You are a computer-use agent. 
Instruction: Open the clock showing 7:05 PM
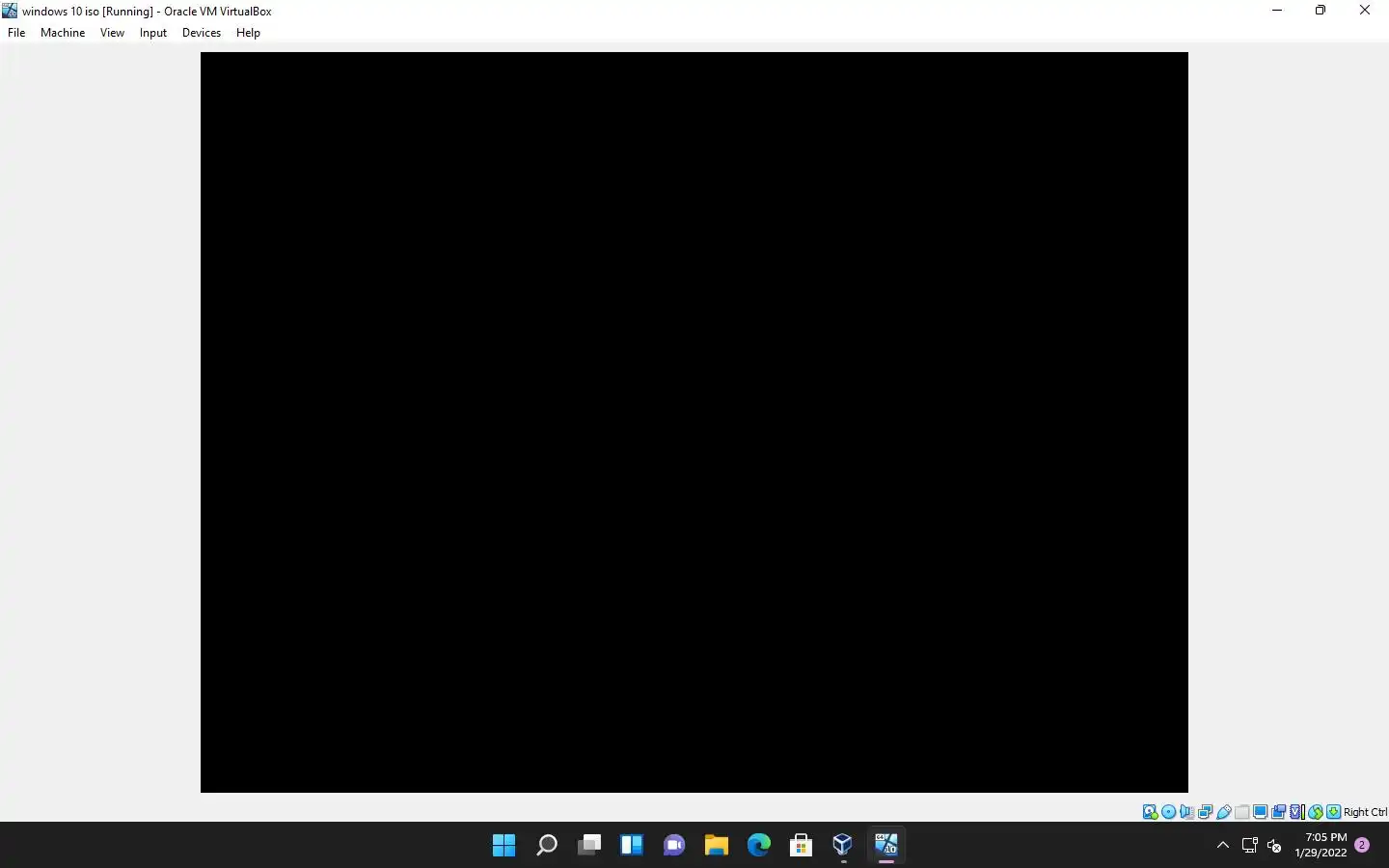click(1321, 845)
